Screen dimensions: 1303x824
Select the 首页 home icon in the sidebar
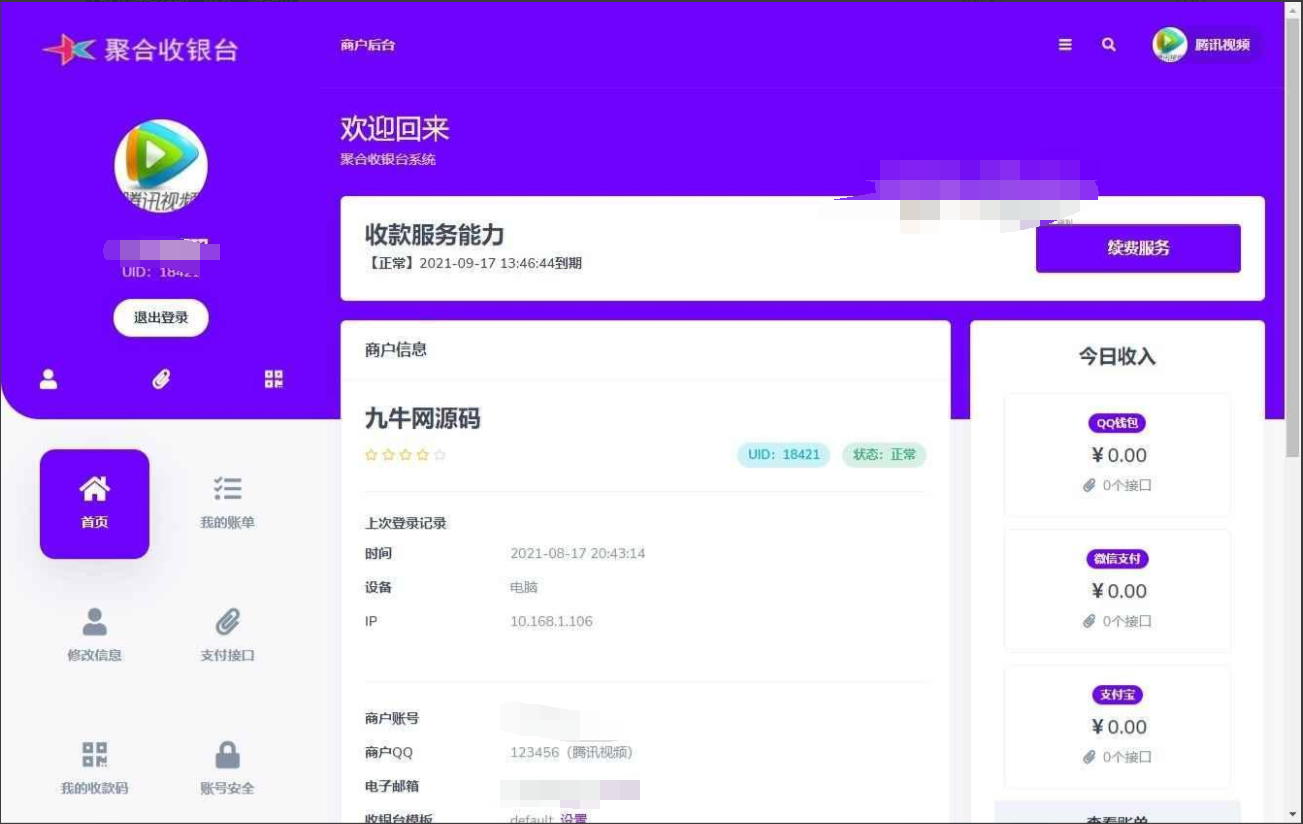click(94, 489)
